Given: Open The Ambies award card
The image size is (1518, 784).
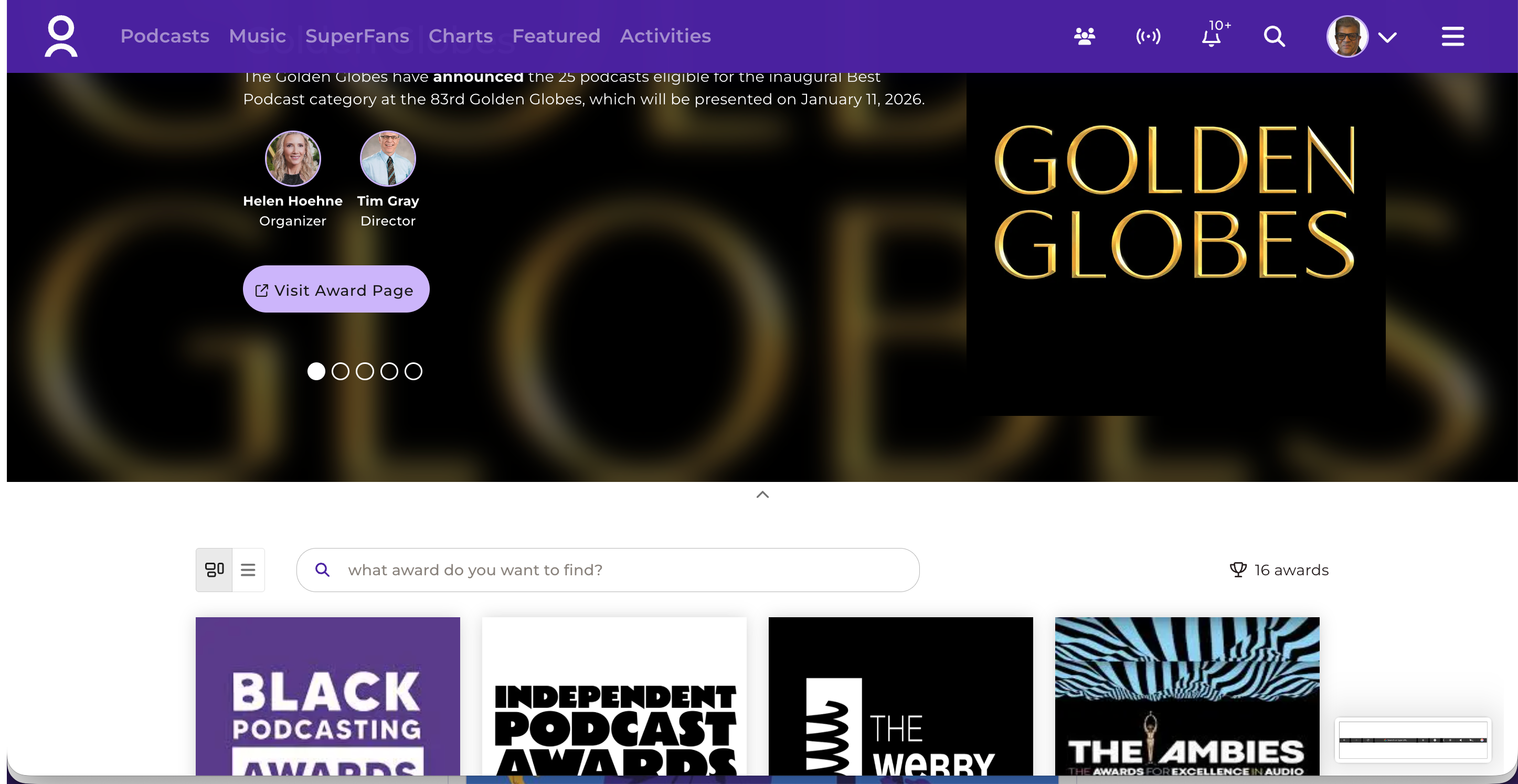Looking at the screenshot, I should [1187, 696].
